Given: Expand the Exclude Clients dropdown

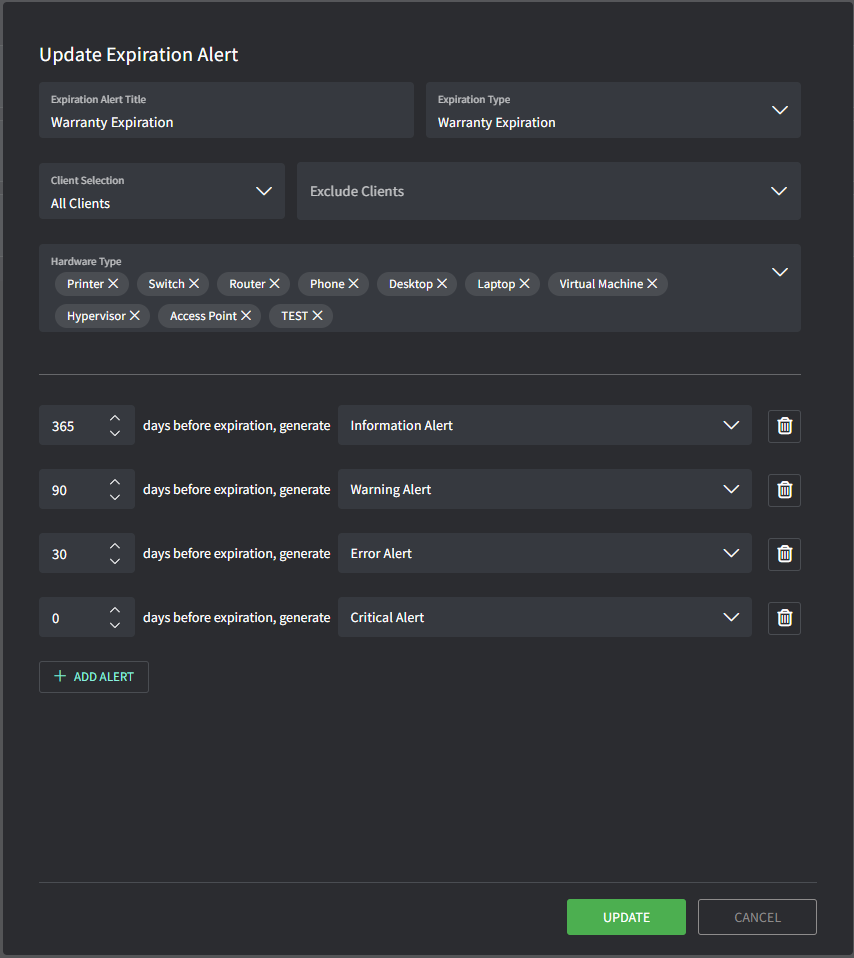Looking at the screenshot, I should point(780,191).
